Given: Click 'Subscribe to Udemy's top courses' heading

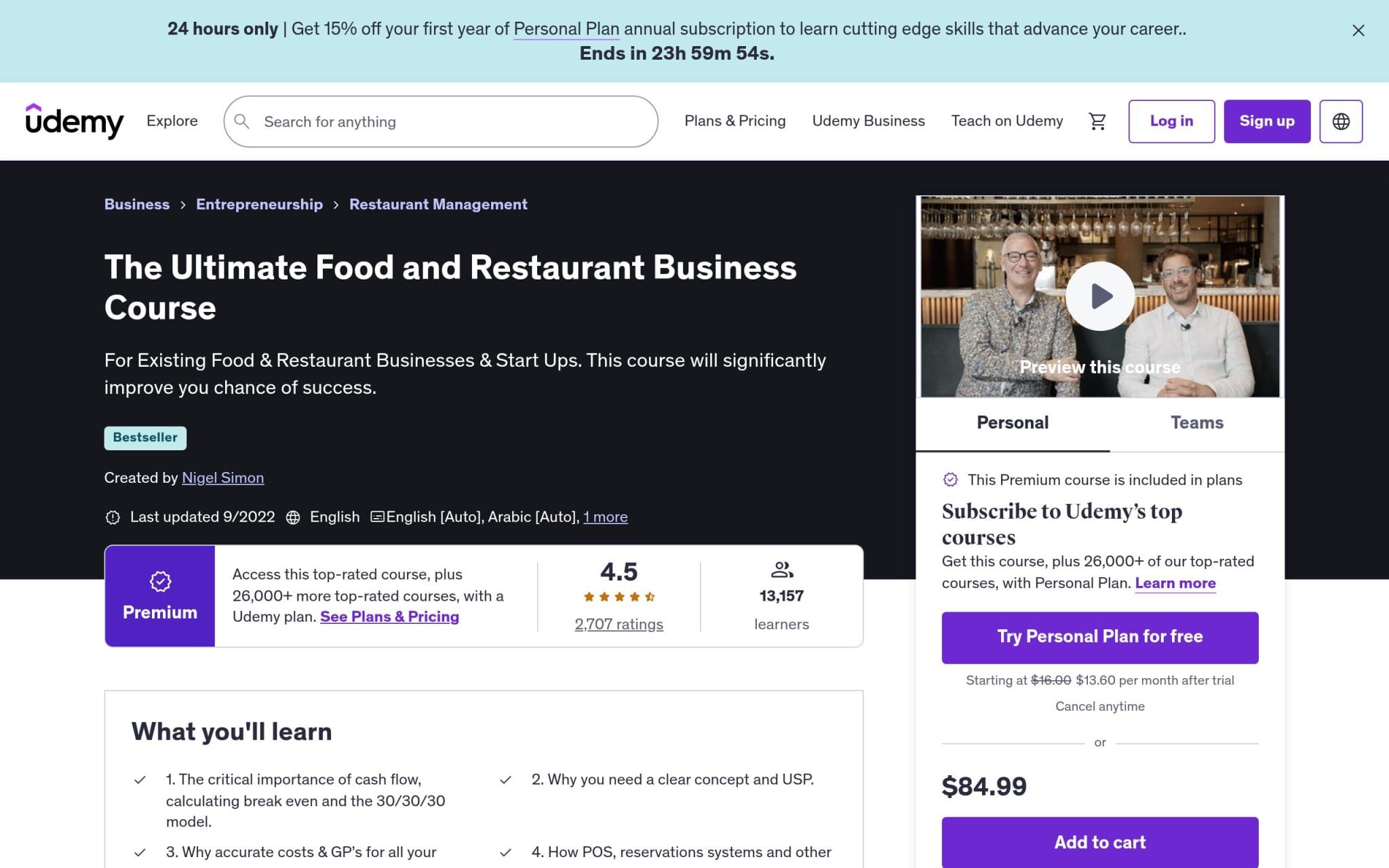Looking at the screenshot, I should [x=1061, y=524].
